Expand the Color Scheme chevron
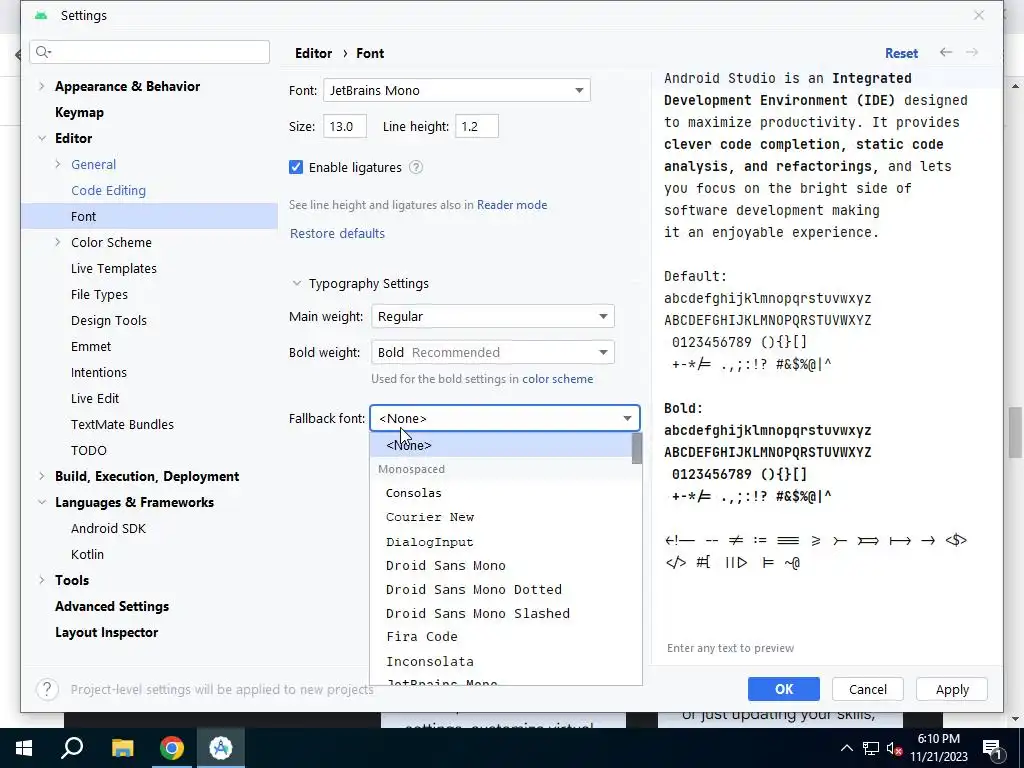This screenshot has height=768, width=1024. (x=57, y=242)
